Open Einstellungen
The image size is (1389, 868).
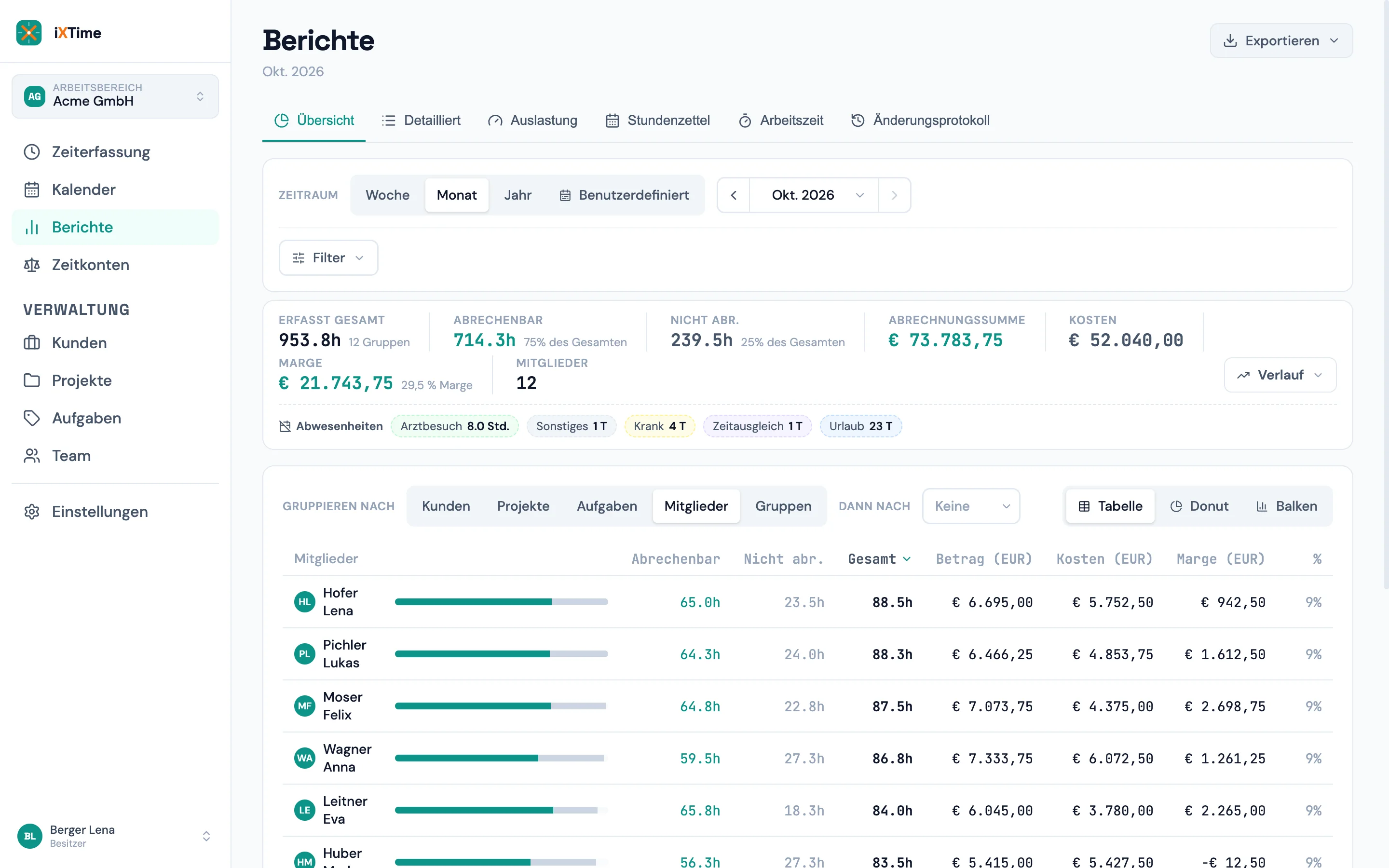pyautogui.click(x=115, y=512)
